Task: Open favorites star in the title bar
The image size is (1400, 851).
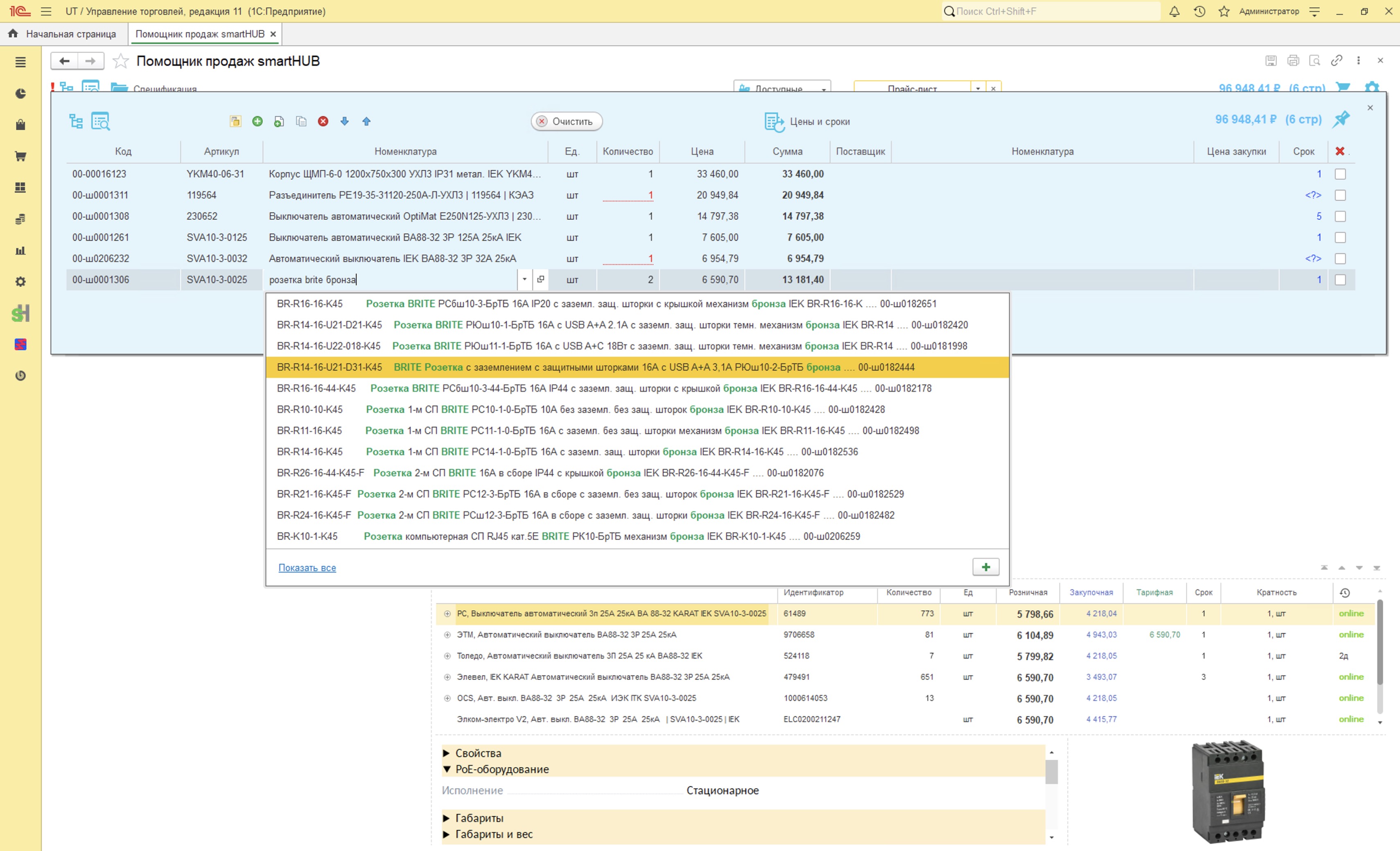Action: [1224, 11]
